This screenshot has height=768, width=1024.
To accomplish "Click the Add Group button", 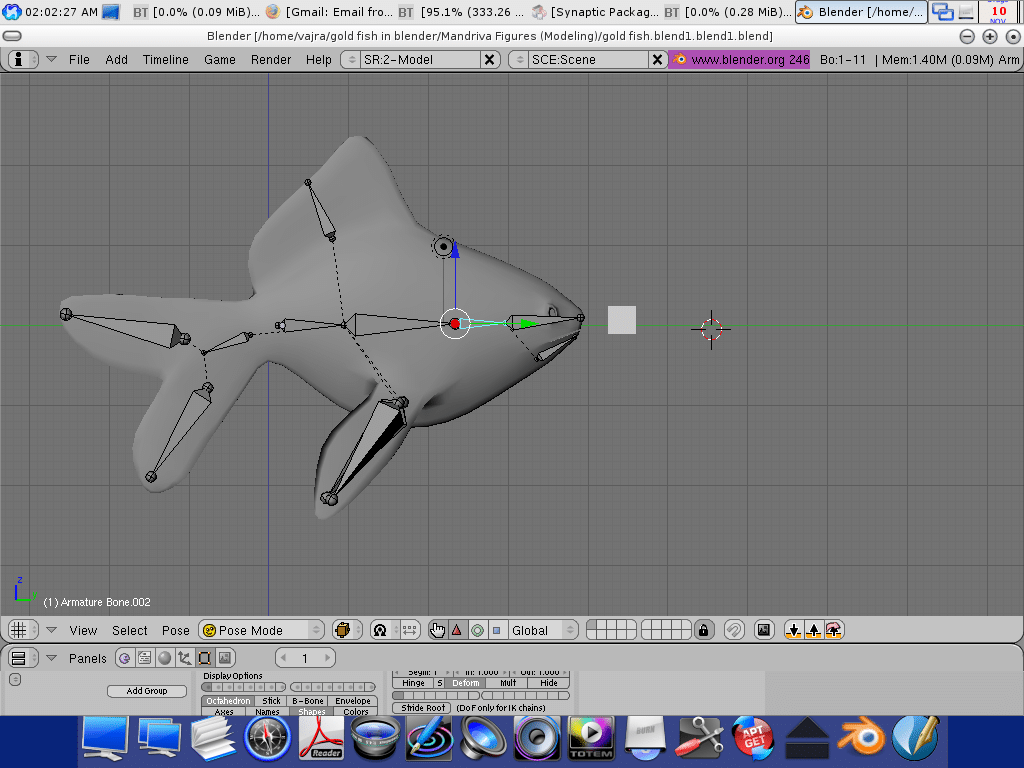I will pyautogui.click(x=147, y=691).
